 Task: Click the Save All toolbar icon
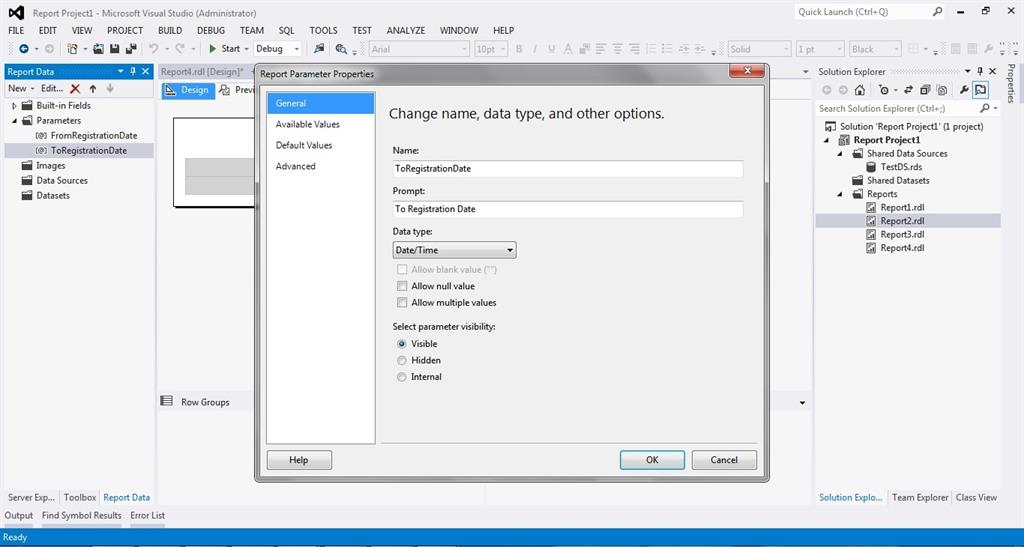131,49
